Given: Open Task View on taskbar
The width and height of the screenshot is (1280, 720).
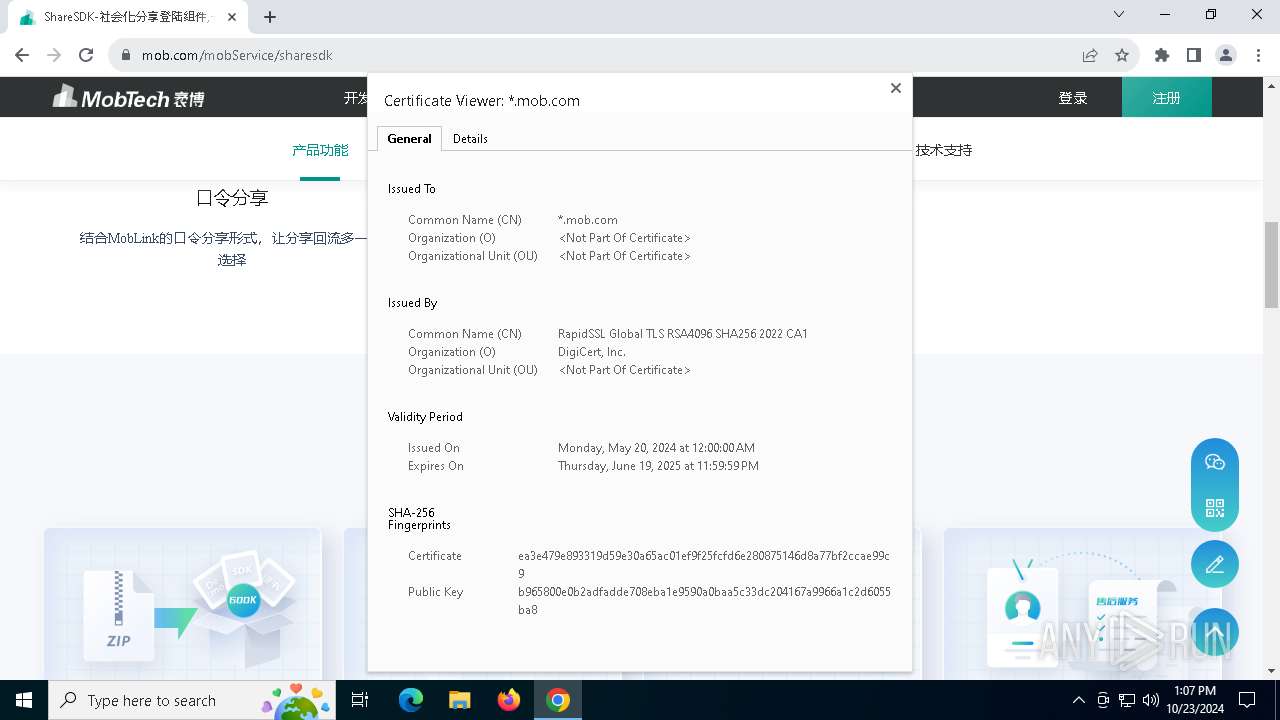Looking at the screenshot, I should pos(360,700).
